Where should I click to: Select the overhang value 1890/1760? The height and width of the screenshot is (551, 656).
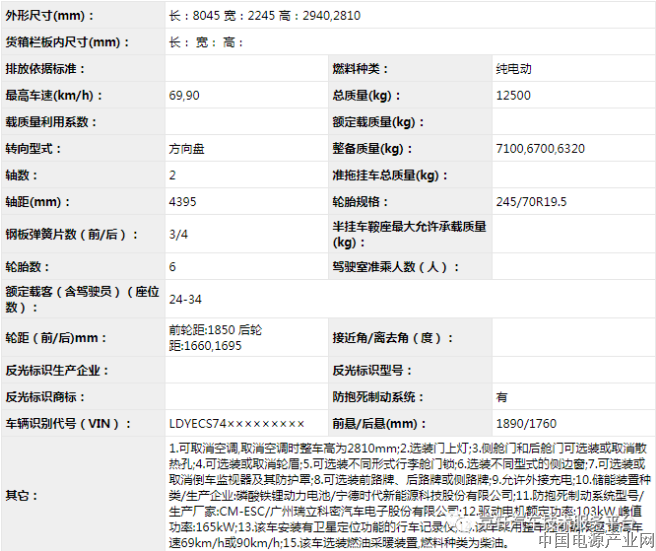[526, 423]
